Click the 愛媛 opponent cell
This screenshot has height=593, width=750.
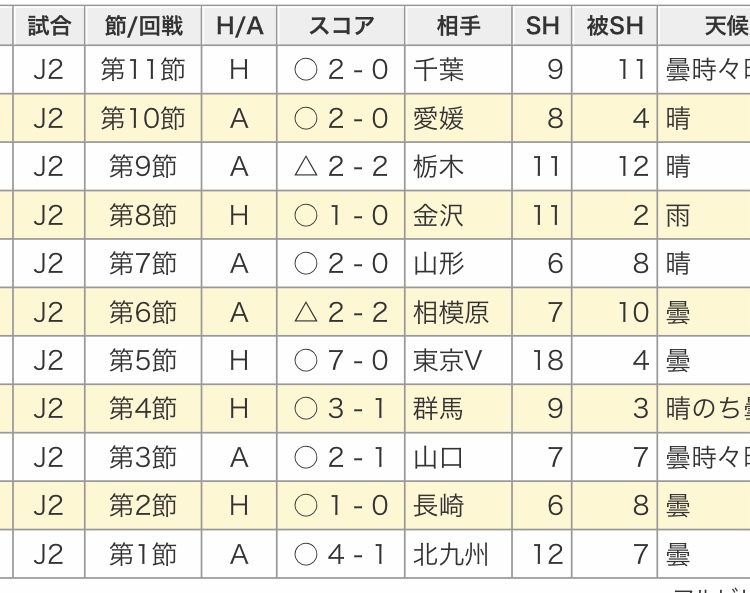click(438, 119)
